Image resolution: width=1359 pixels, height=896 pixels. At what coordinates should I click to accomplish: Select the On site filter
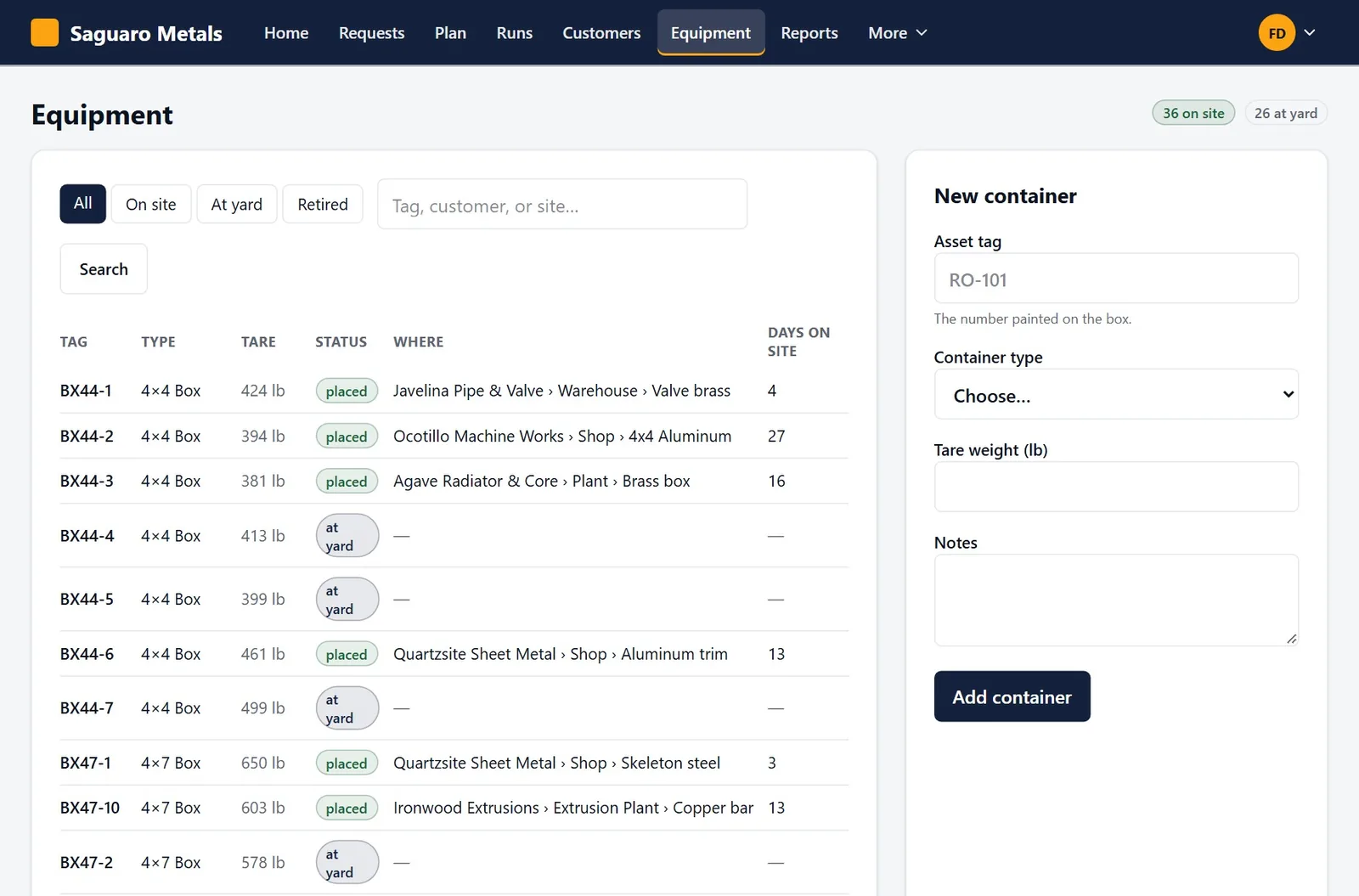pos(151,204)
